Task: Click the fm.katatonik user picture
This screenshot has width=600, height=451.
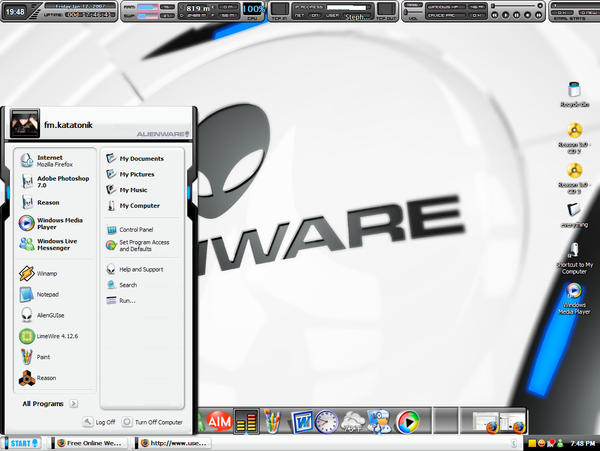Action: coord(25,124)
